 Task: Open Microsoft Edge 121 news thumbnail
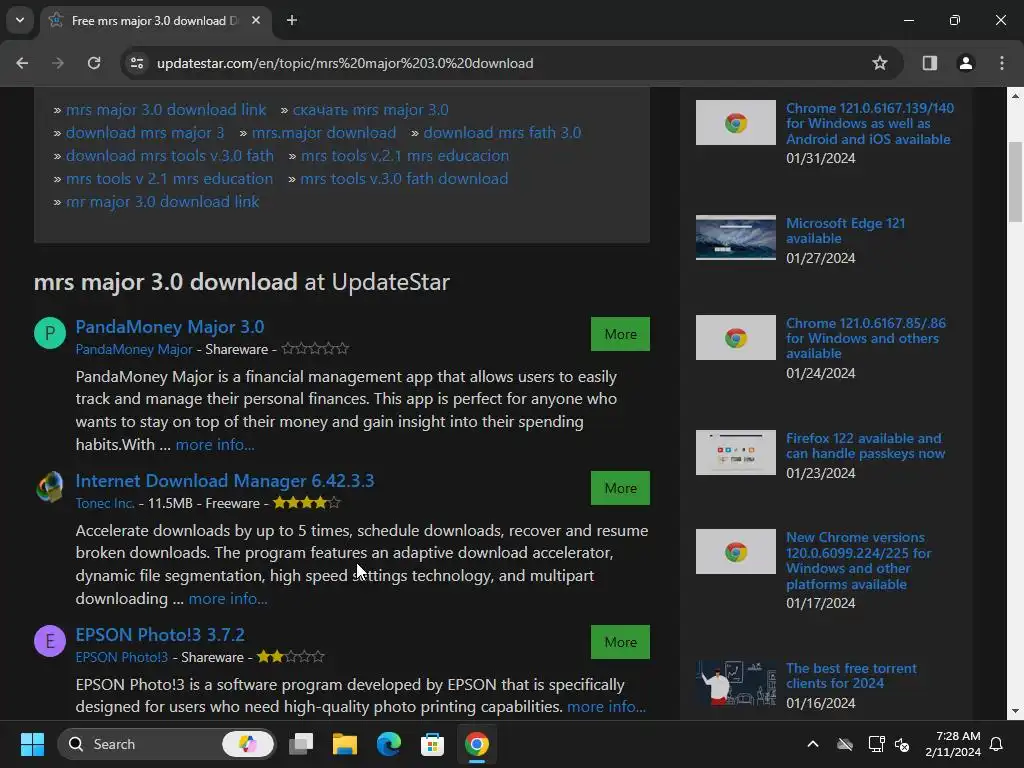pos(735,238)
